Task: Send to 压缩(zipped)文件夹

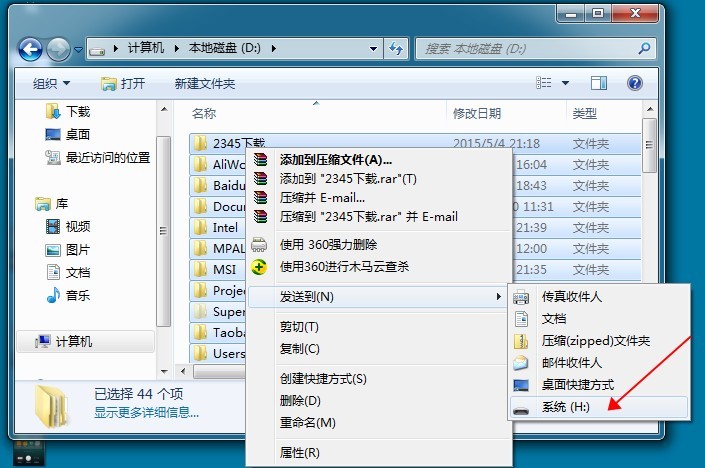Action: pos(599,341)
